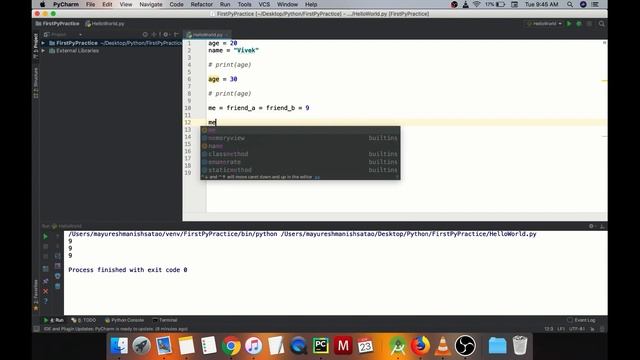Toggle the Favorites side tool window button
The image size is (640, 360).
pos(36,296)
